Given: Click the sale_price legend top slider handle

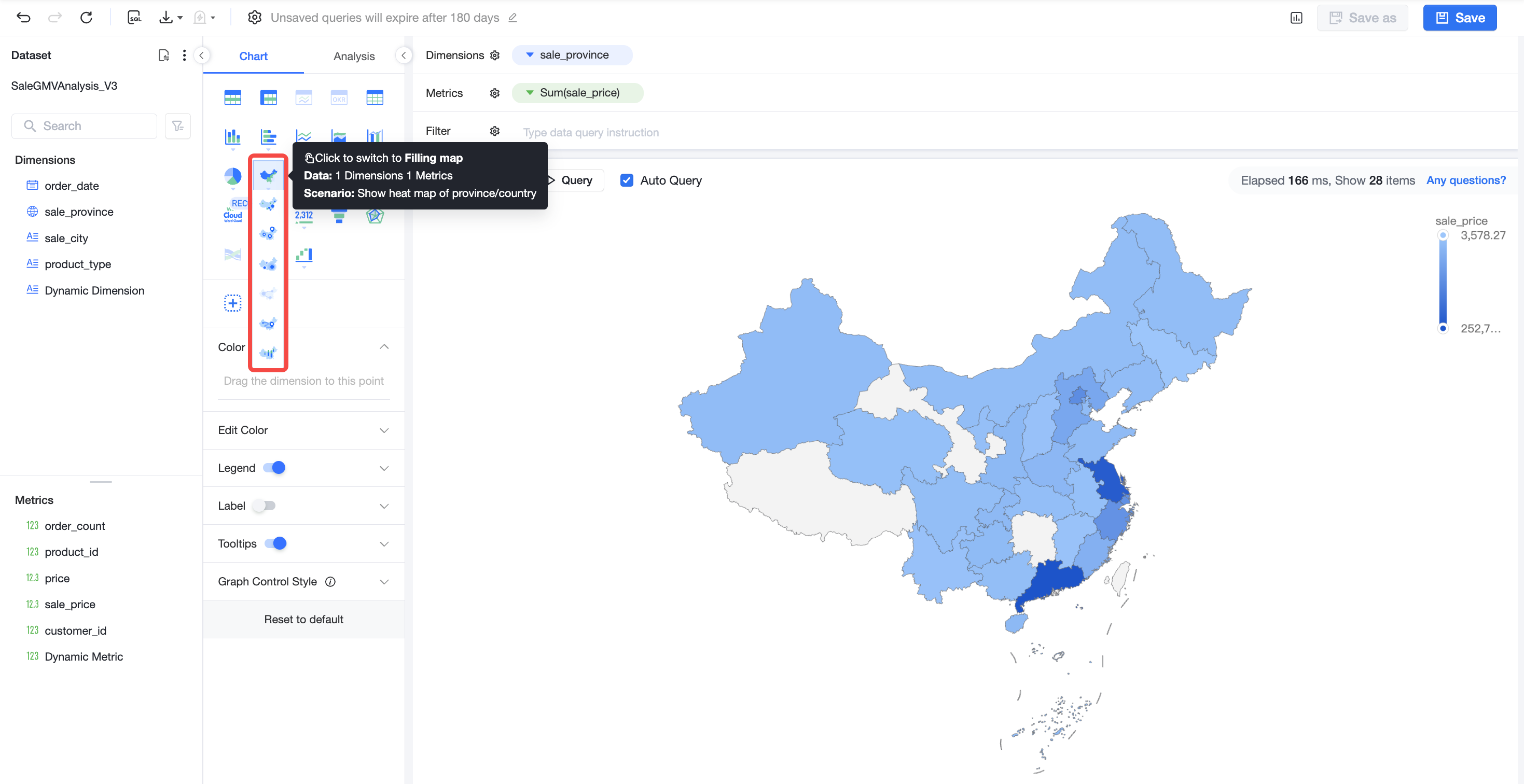Looking at the screenshot, I should click(x=1443, y=235).
